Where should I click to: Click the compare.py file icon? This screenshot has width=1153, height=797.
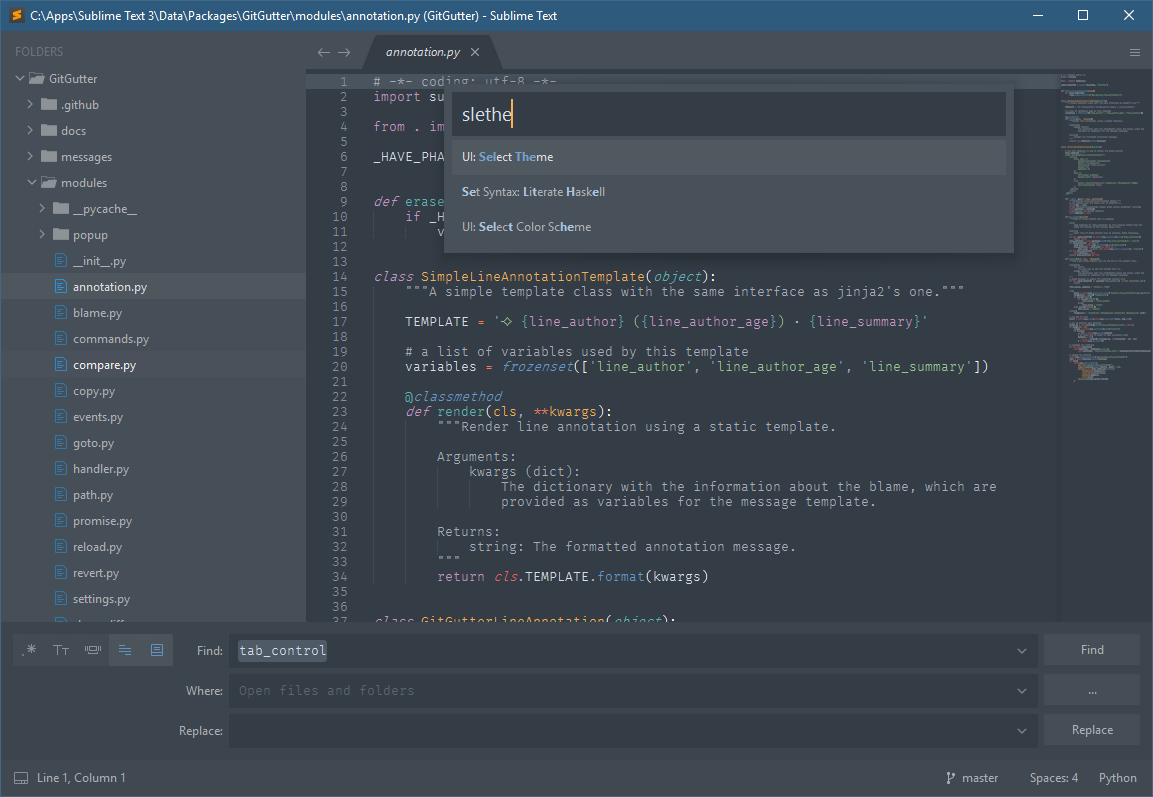(61, 365)
